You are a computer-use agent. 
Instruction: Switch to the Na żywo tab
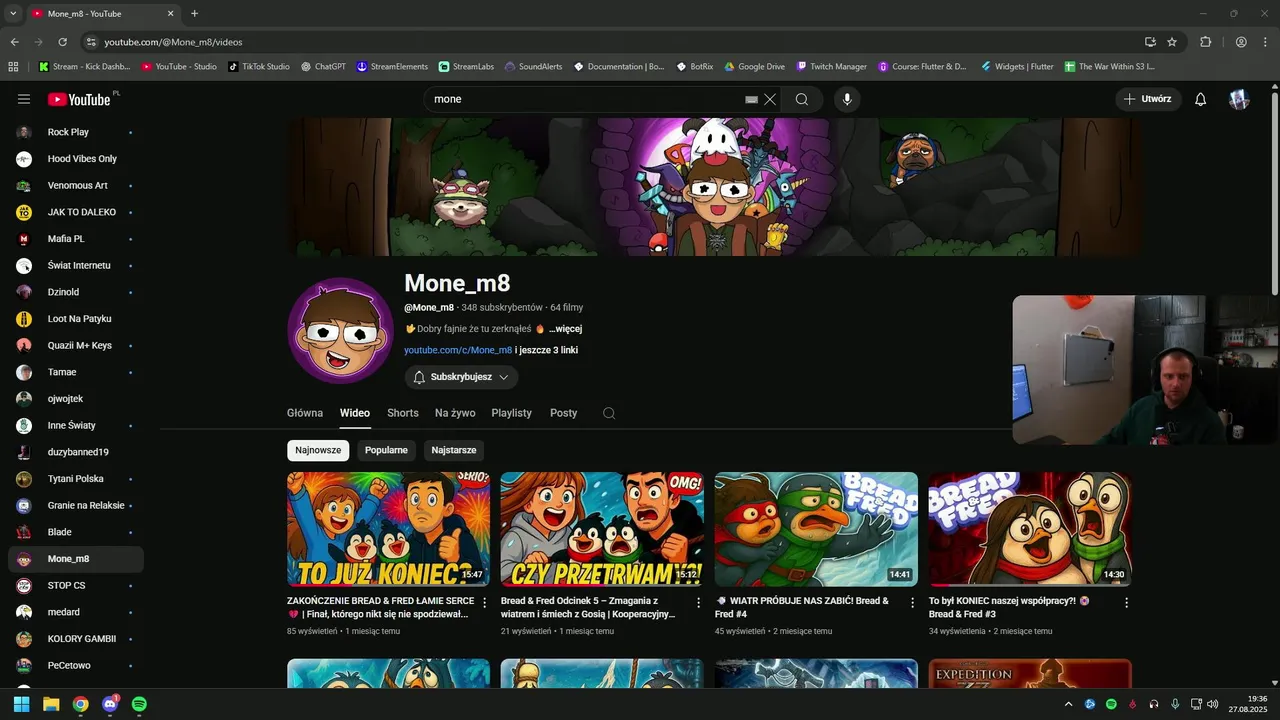pyautogui.click(x=455, y=413)
